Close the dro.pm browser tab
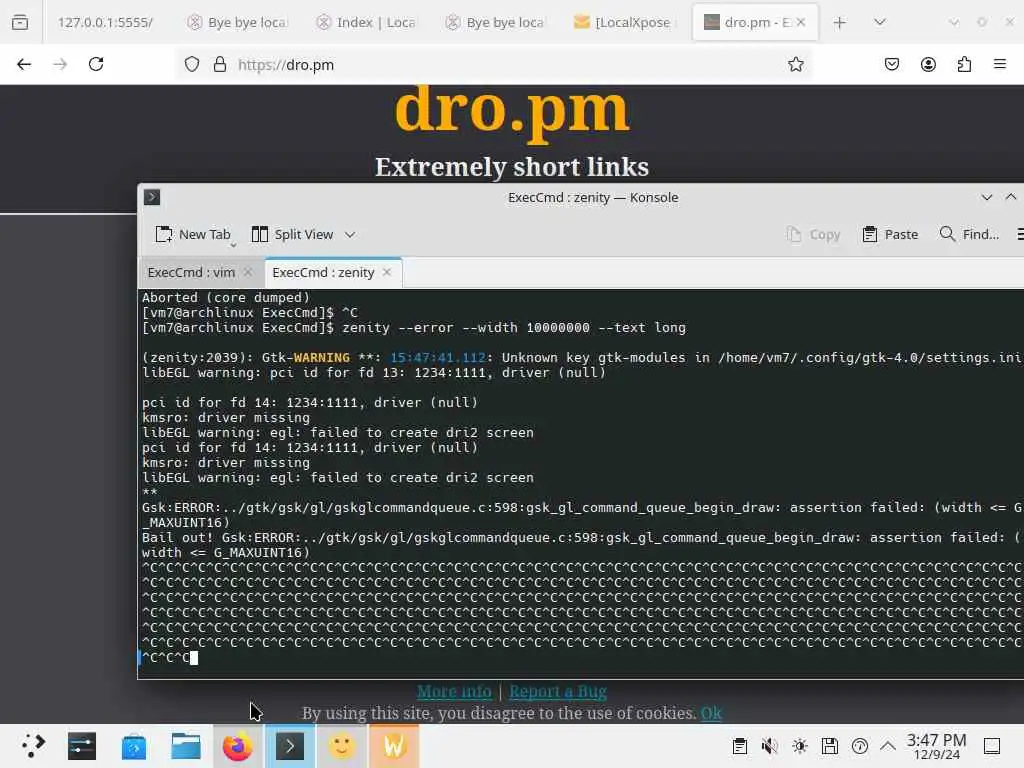 pos(801,22)
